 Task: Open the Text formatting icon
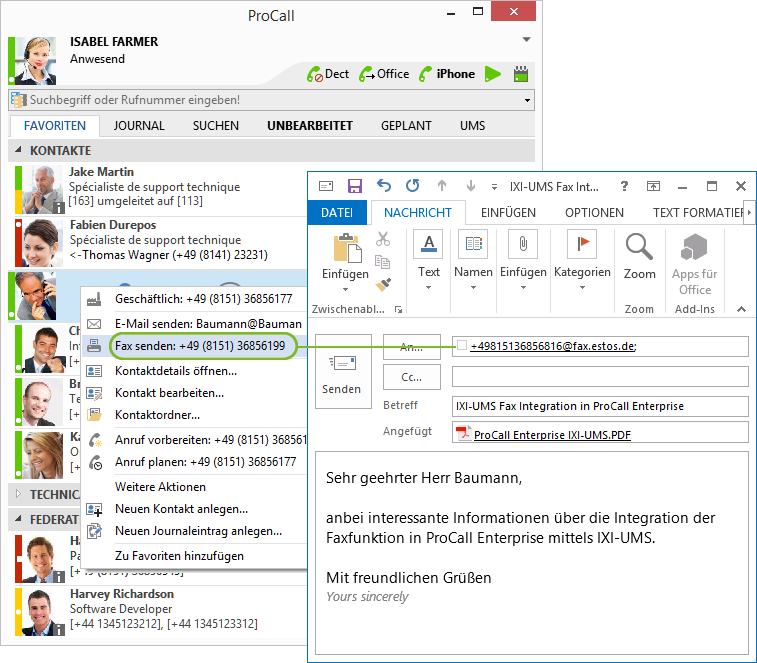click(428, 244)
